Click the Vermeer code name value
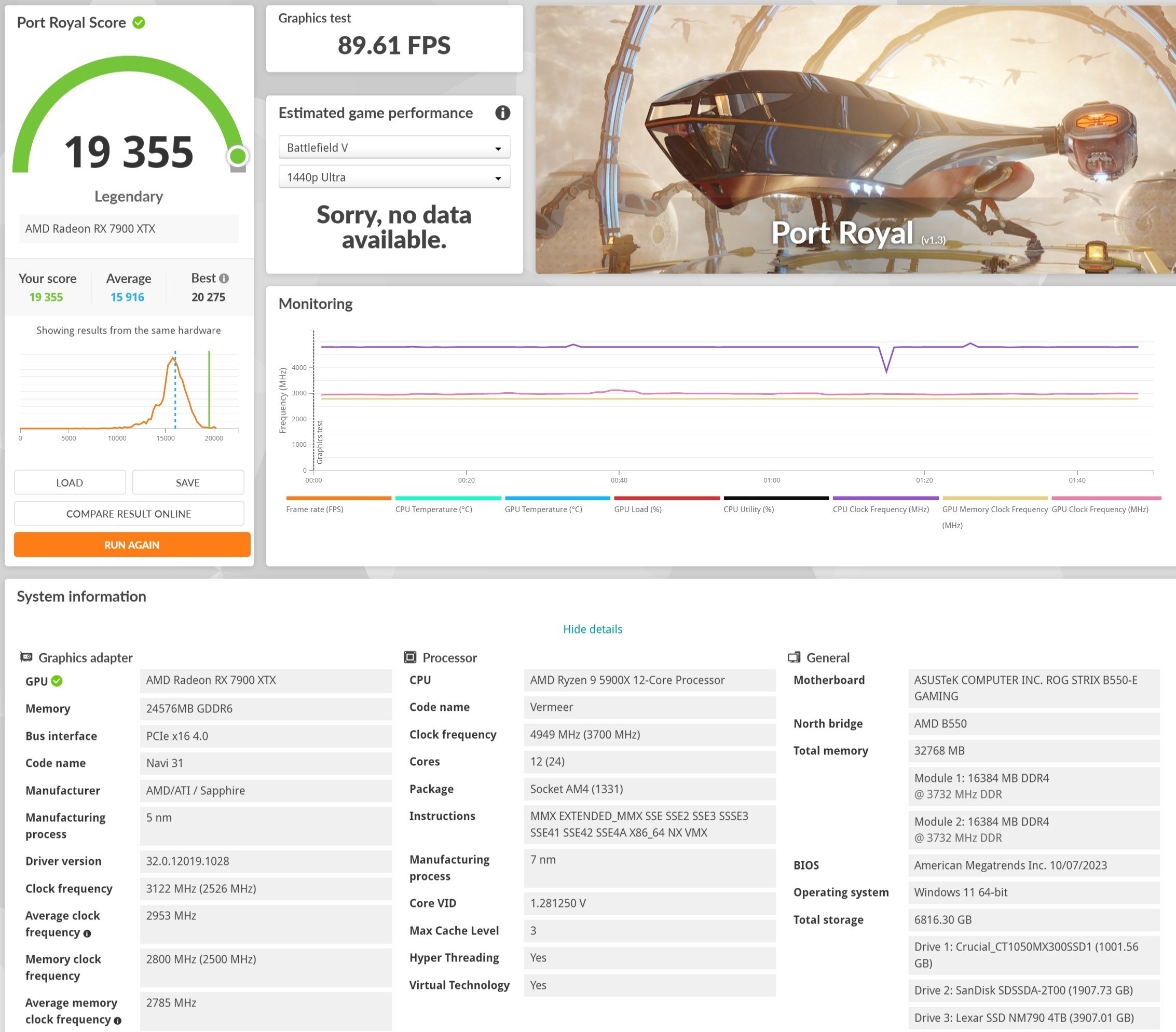This screenshot has height=1032, width=1176. 650,708
